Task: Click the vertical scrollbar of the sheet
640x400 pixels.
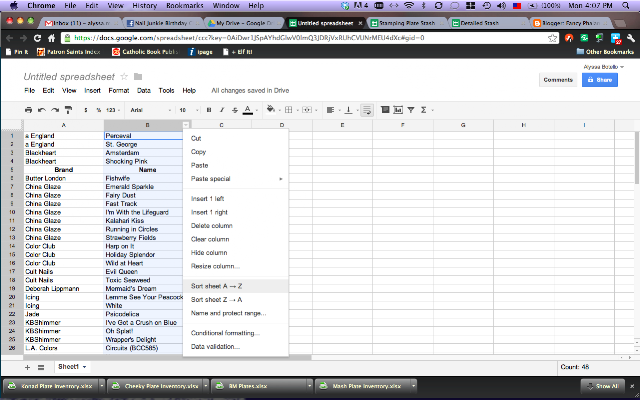Action: coord(637,157)
